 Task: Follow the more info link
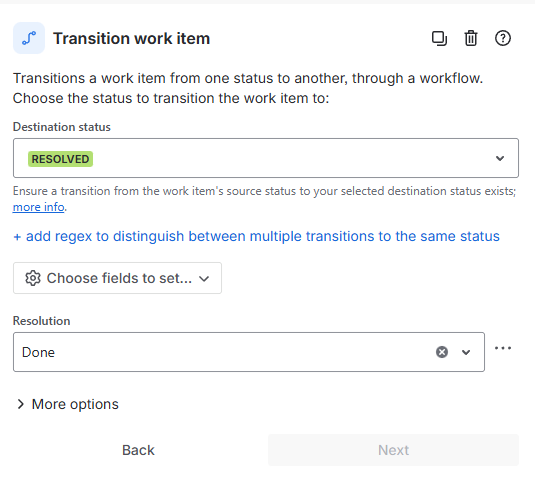pos(39,207)
